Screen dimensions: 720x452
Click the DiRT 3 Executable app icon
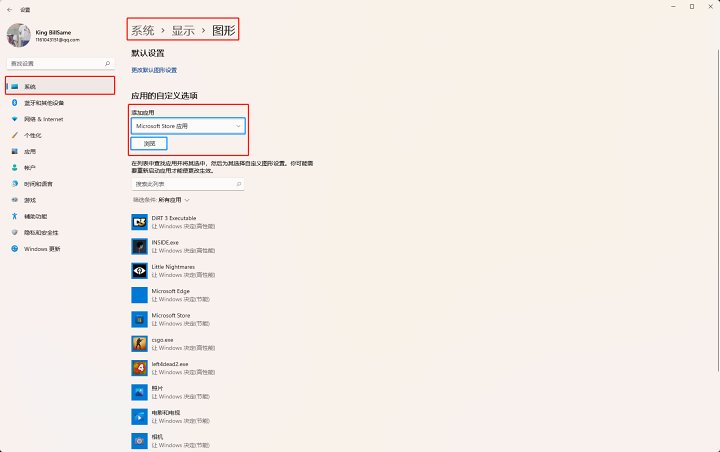point(139,222)
